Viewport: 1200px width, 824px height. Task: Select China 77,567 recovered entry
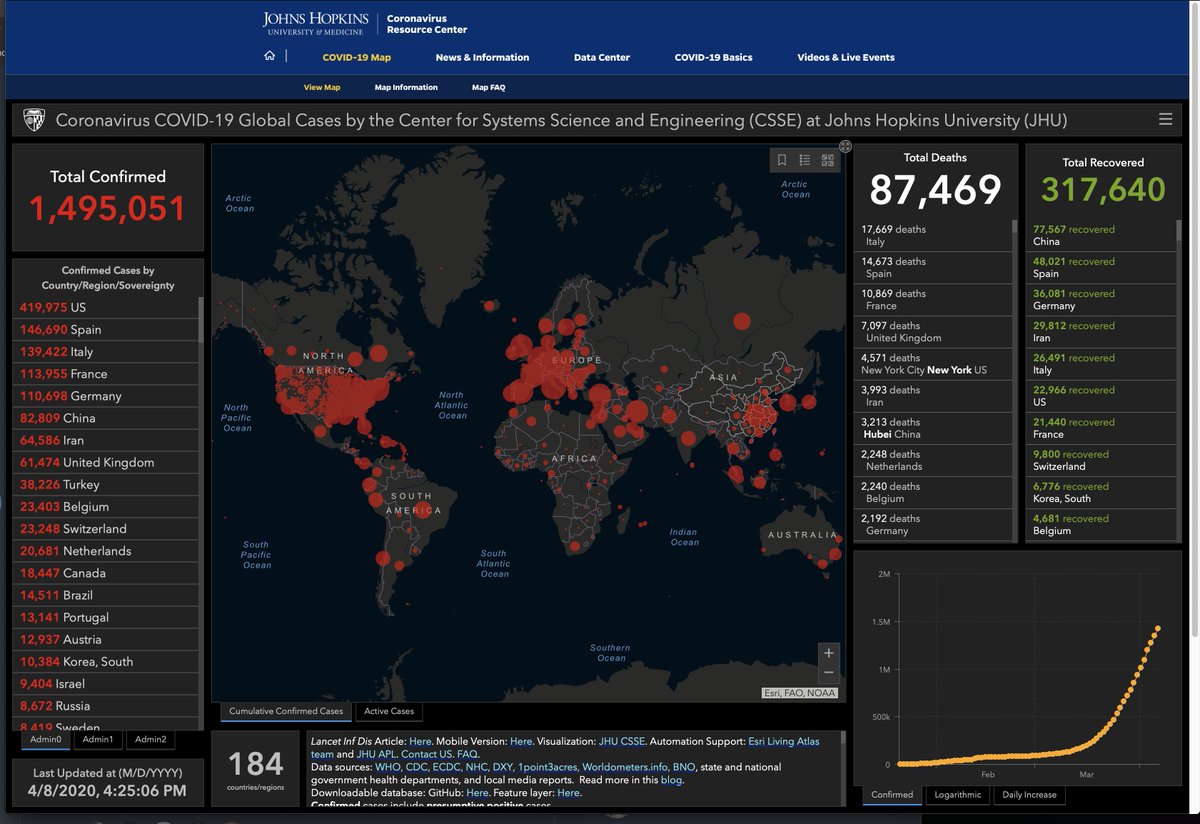(1103, 235)
